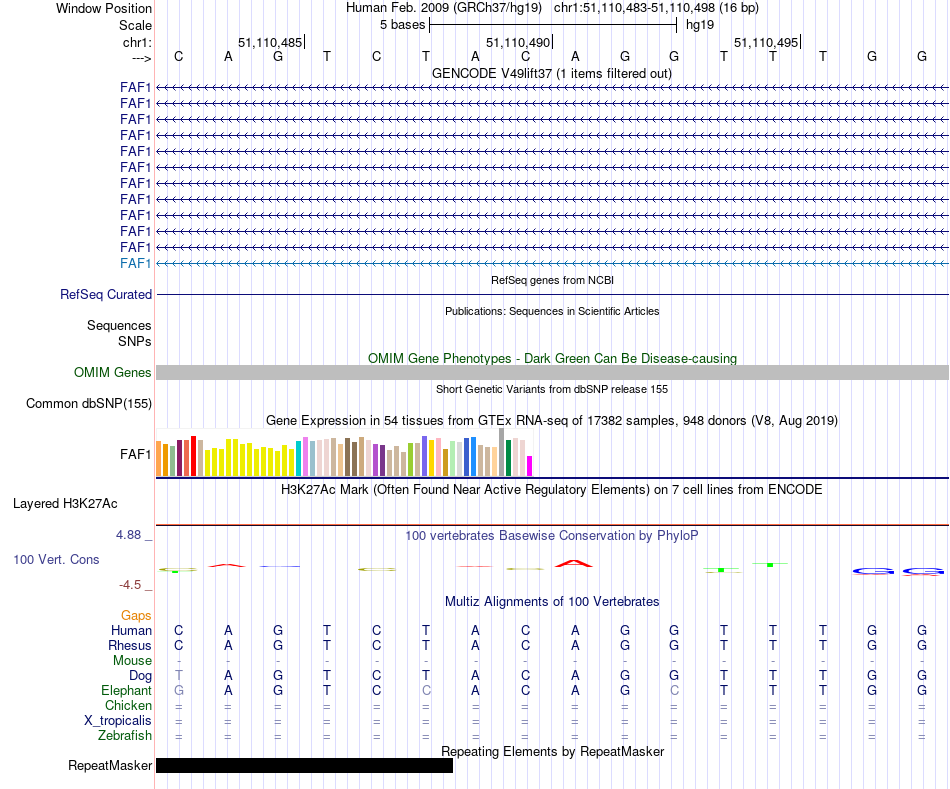Screen dimensions: 950x789
Task: Open Short Genetic Variants from dbSNP title
Action: pos(552,389)
